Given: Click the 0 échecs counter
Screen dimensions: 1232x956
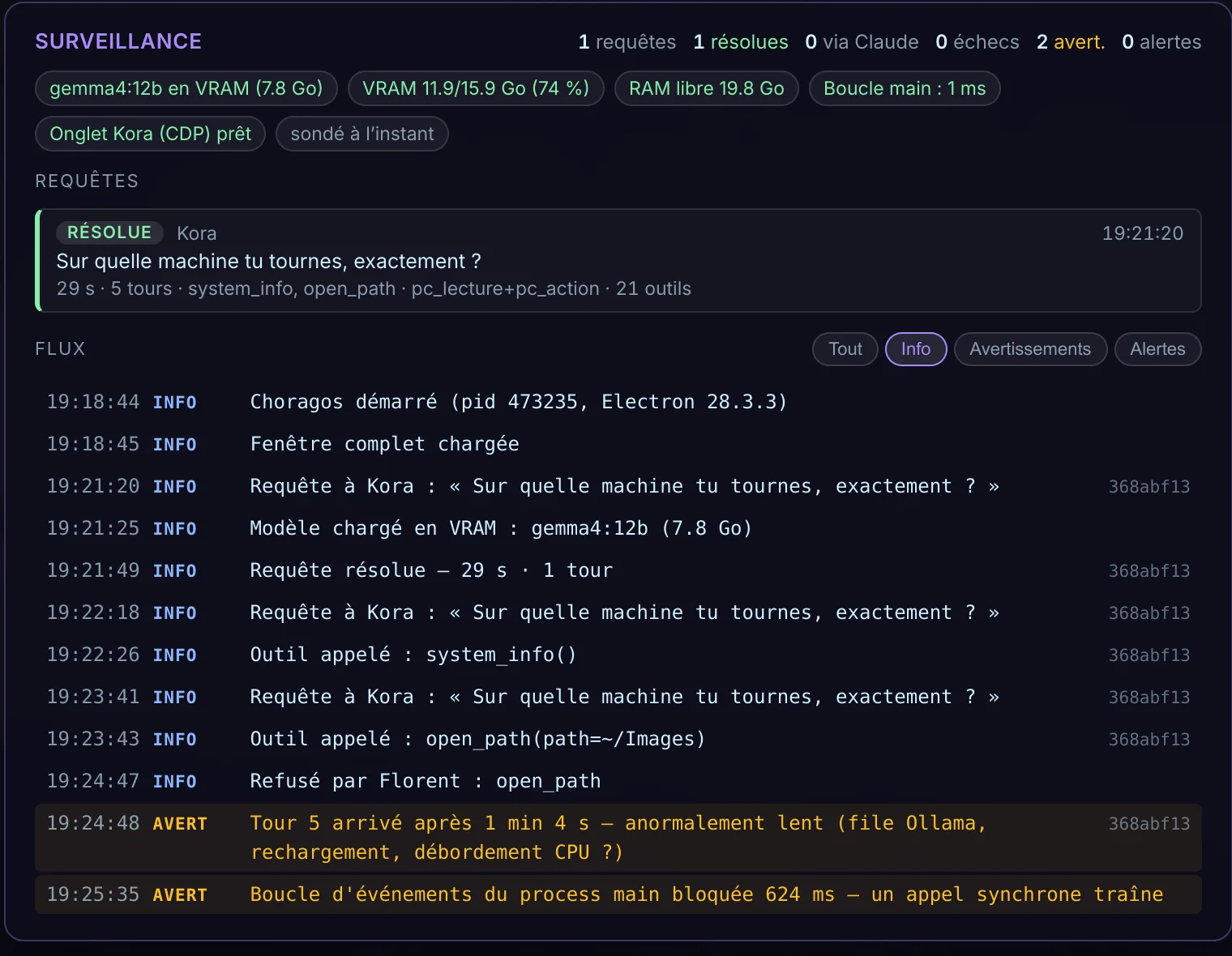Looking at the screenshot, I should (977, 42).
